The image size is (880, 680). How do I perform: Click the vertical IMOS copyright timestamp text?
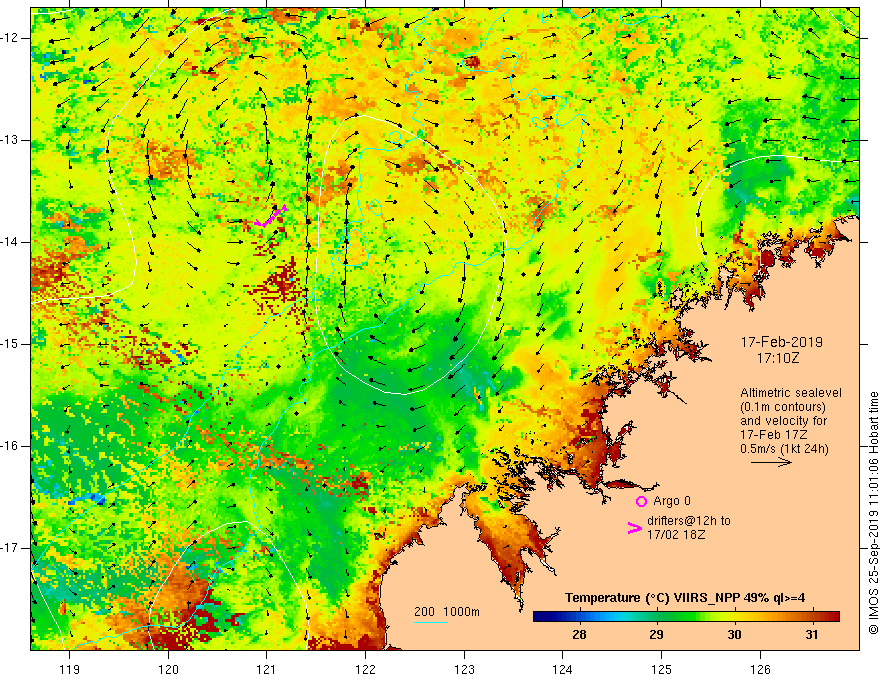[x=873, y=513]
